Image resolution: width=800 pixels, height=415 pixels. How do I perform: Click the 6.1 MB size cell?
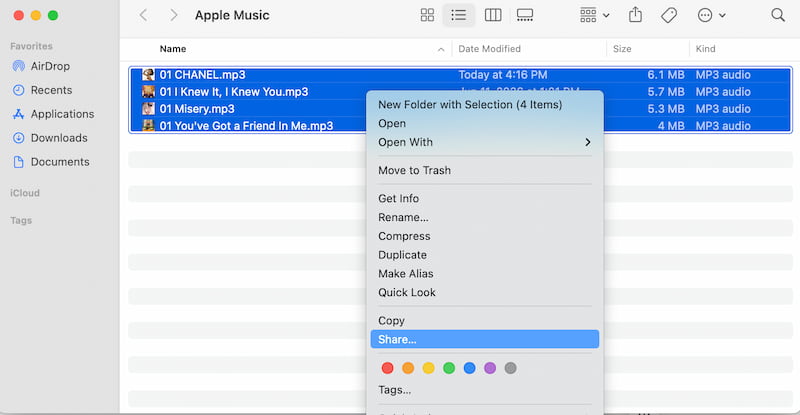(x=666, y=75)
